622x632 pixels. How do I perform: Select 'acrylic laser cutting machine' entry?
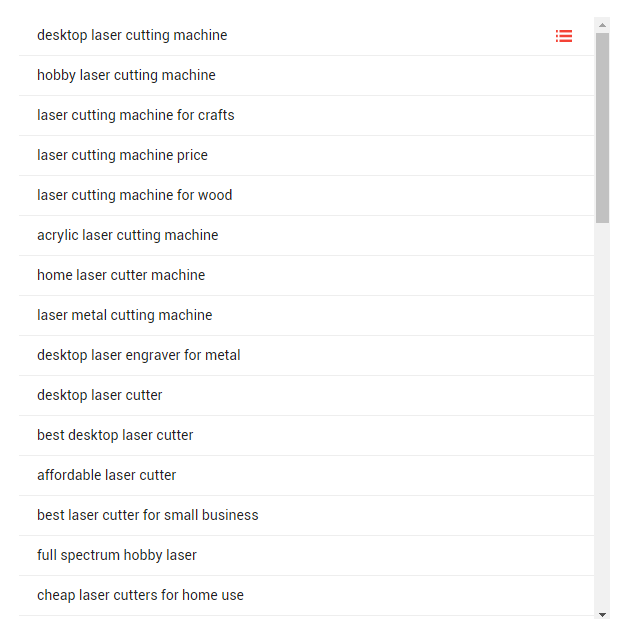[x=127, y=235]
